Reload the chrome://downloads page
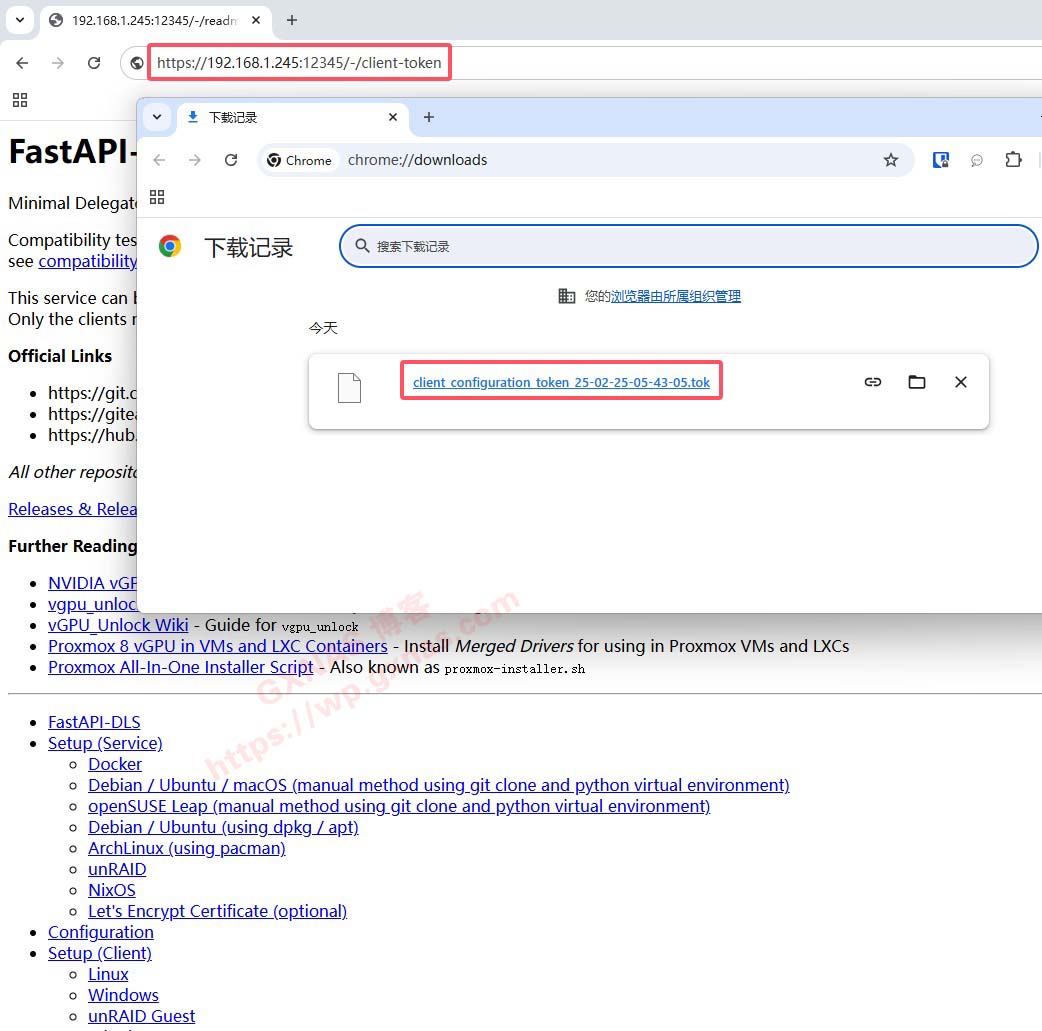This screenshot has width=1042, height=1031. pos(231,160)
